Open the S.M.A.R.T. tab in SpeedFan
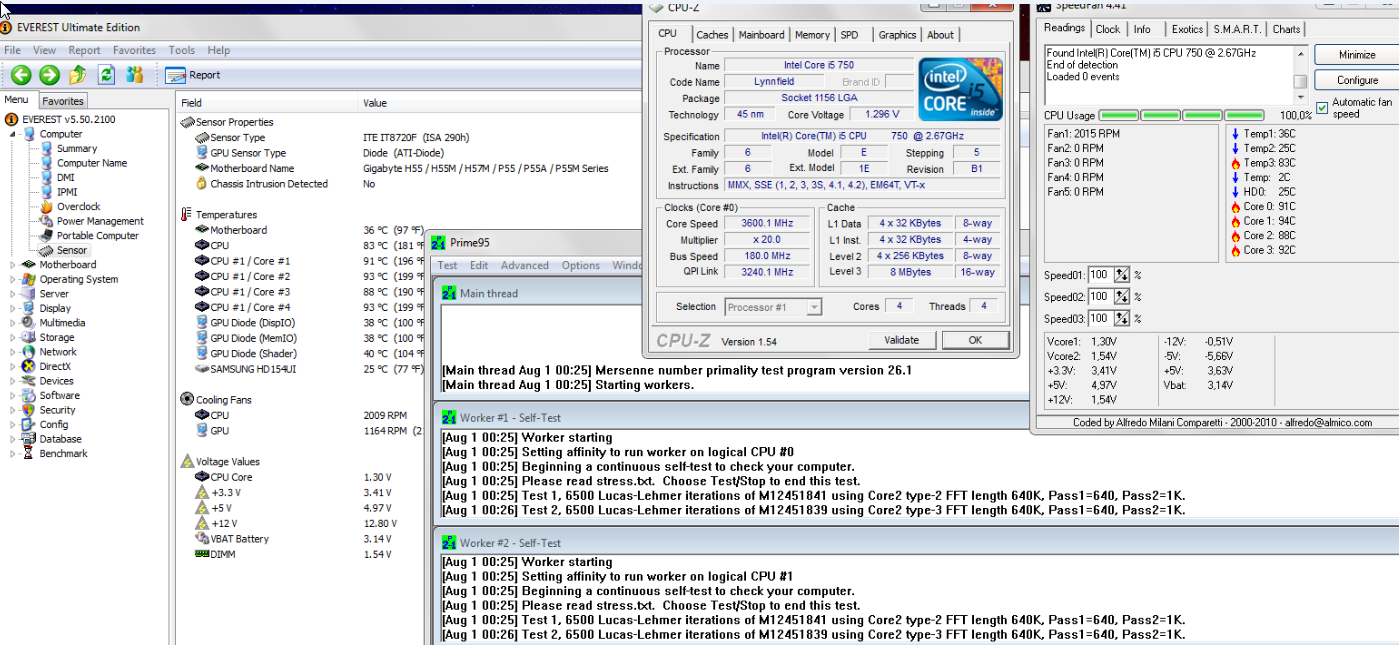The image size is (1399, 645). [x=1238, y=29]
